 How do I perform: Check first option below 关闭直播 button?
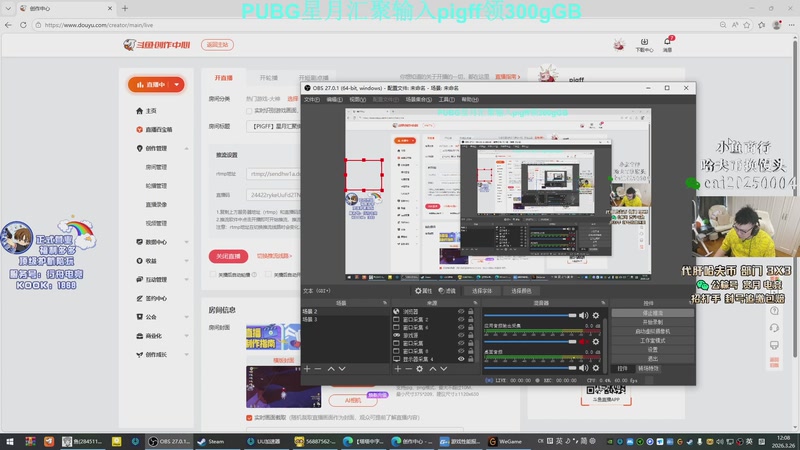pyautogui.click(x=213, y=274)
